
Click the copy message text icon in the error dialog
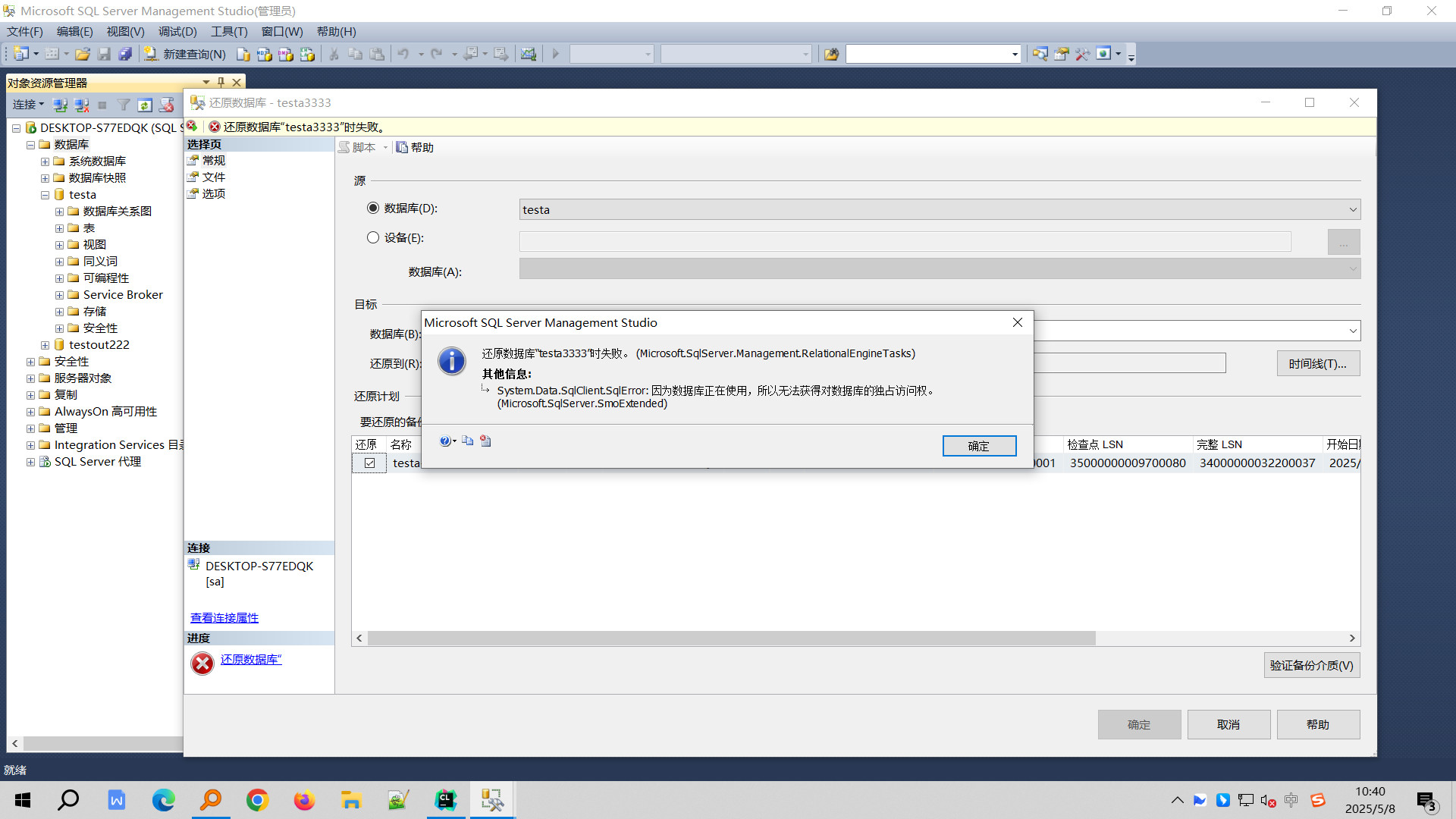point(468,441)
